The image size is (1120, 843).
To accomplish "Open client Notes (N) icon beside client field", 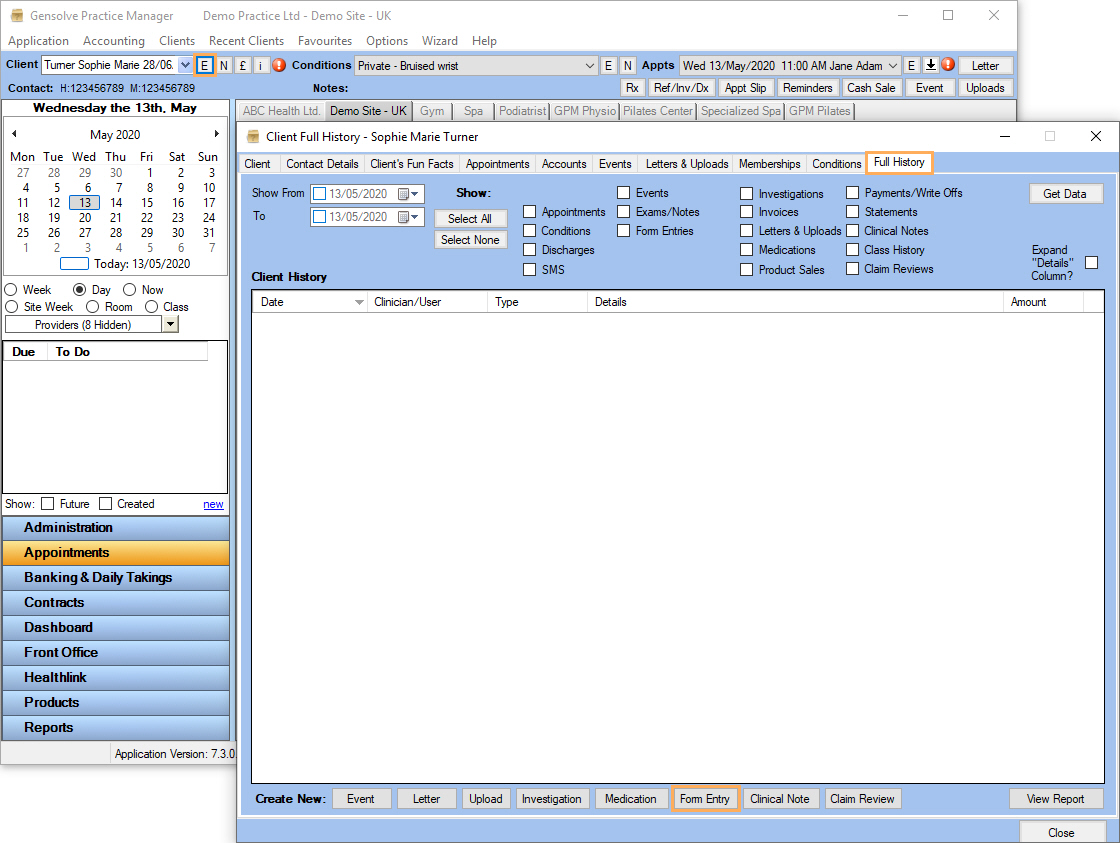I will [x=224, y=65].
